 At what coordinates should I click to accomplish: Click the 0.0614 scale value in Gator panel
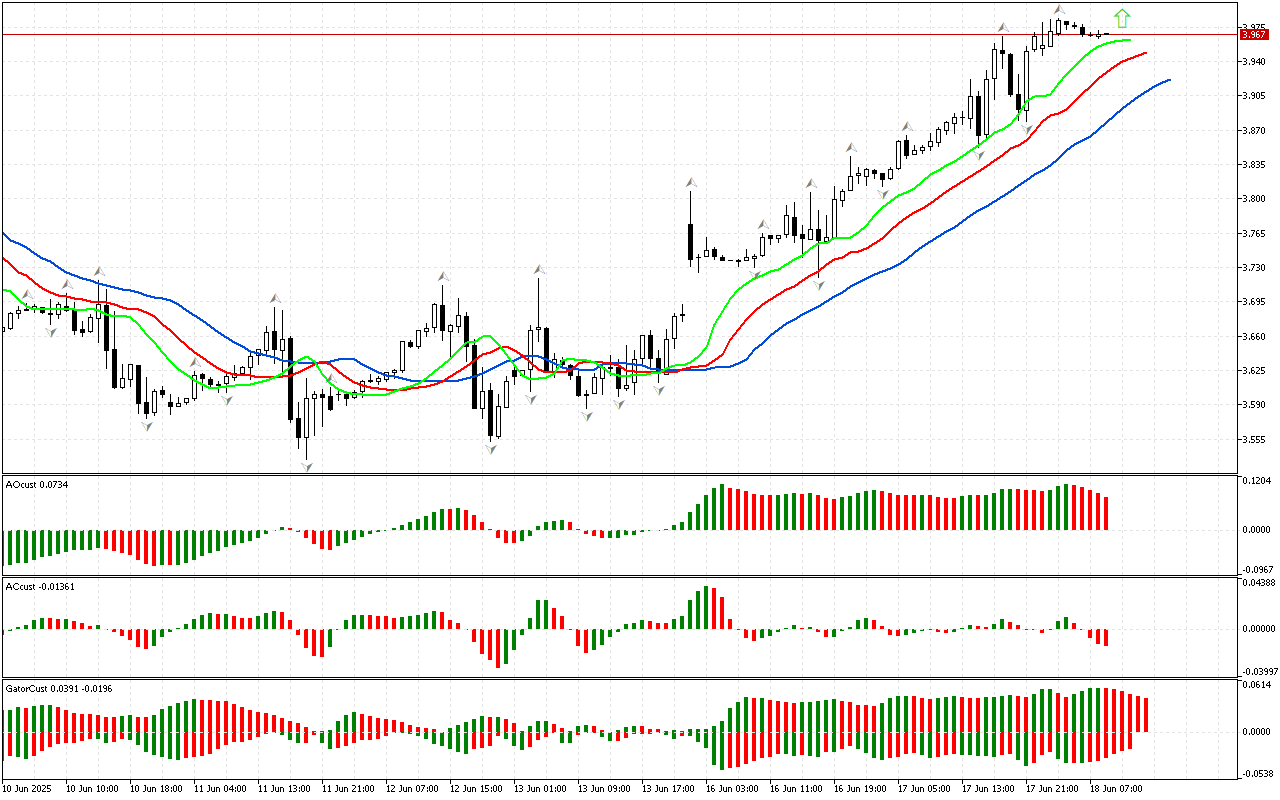(1256, 685)
